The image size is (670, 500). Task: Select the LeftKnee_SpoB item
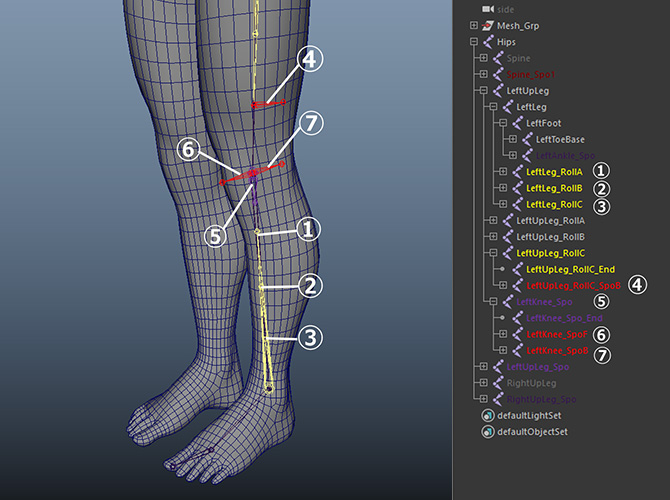pyautogui.click(x=556, y=351)
